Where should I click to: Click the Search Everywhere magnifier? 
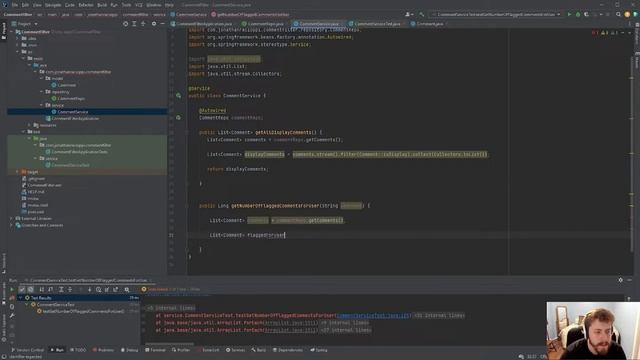coord(618,14)
